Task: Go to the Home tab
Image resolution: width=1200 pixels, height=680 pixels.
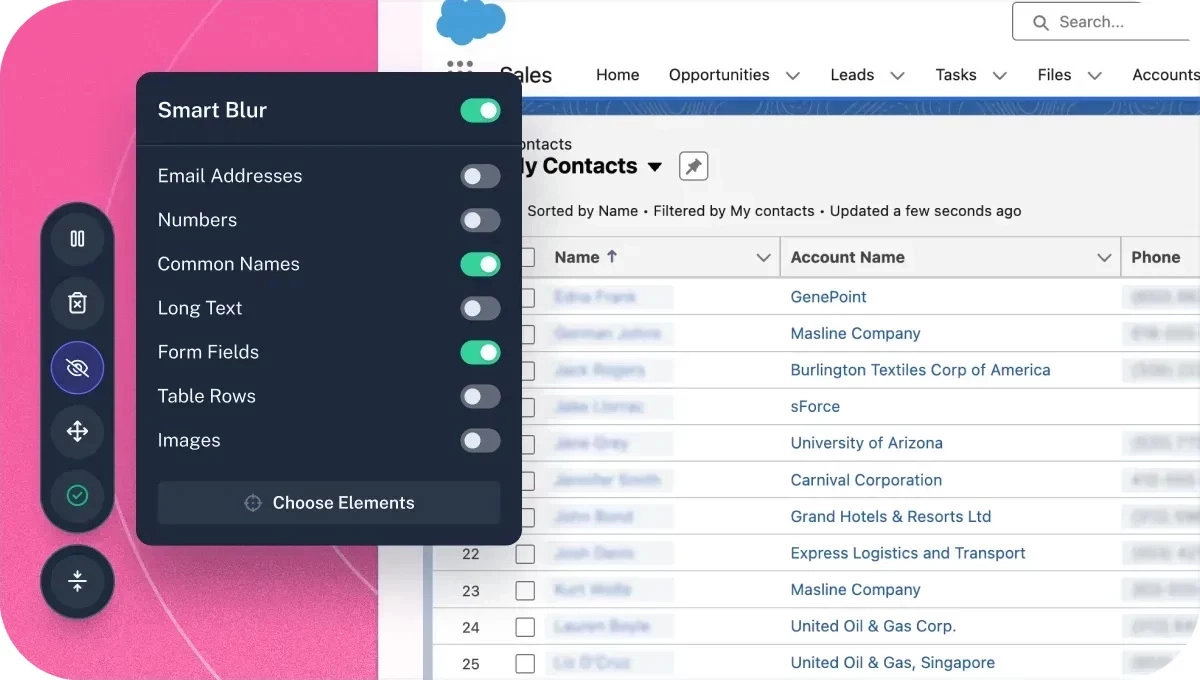Action: pos(617,75)
